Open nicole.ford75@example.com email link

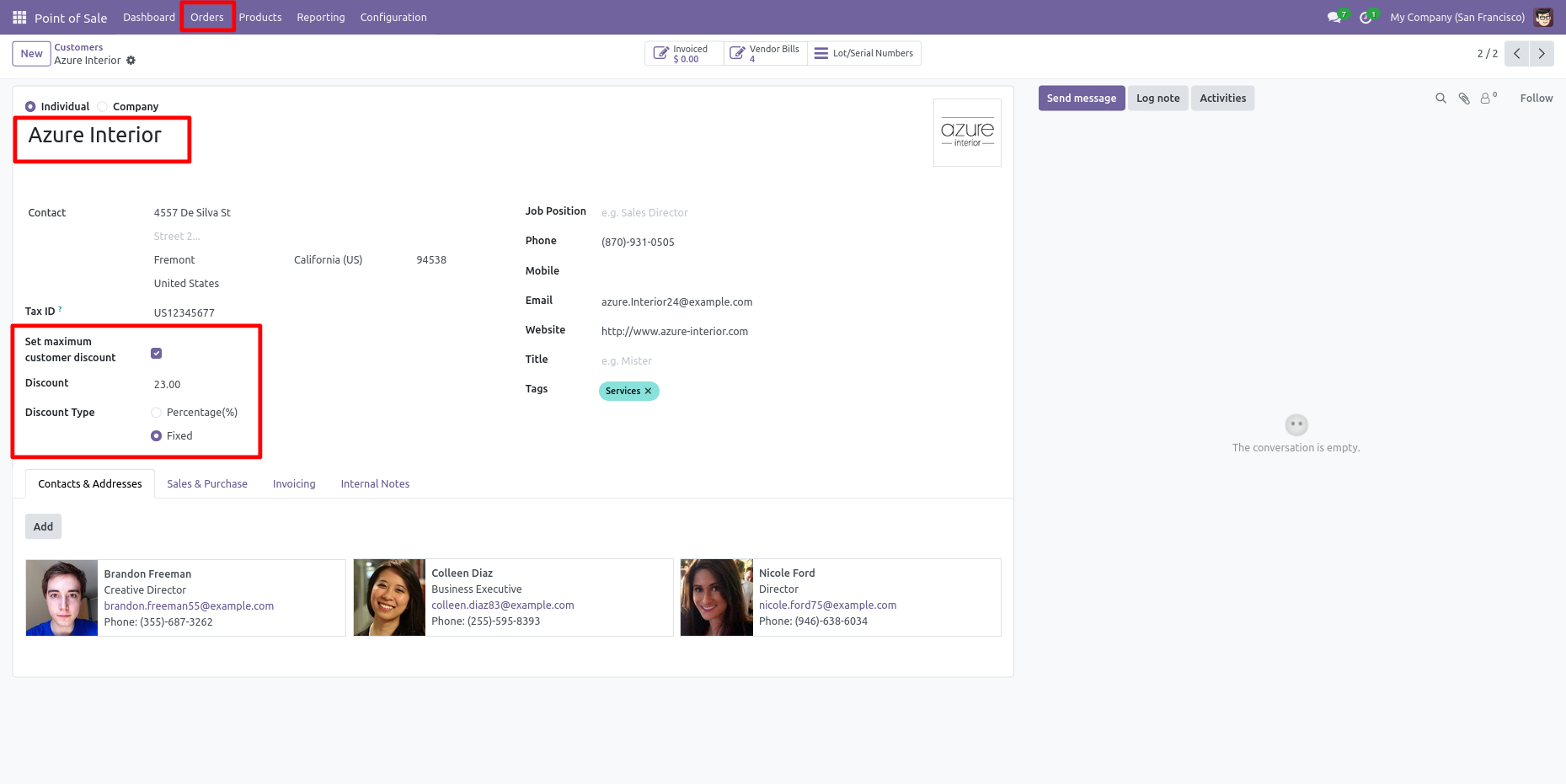827,605
